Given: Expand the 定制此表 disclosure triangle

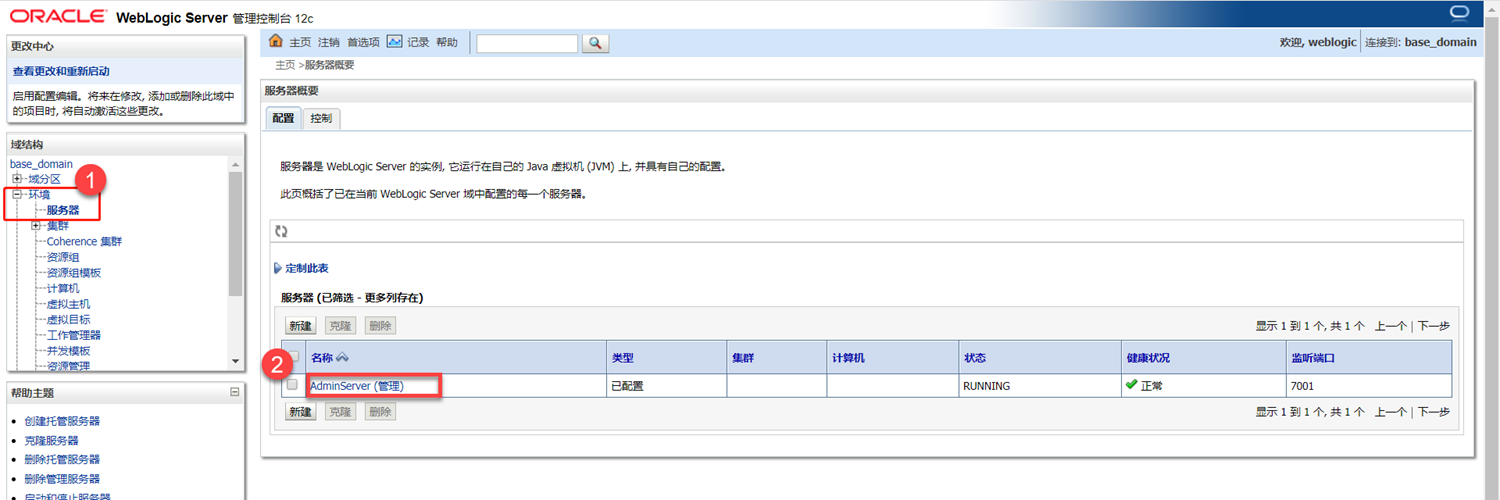Looking at the screenshot, I should [278, 269].
